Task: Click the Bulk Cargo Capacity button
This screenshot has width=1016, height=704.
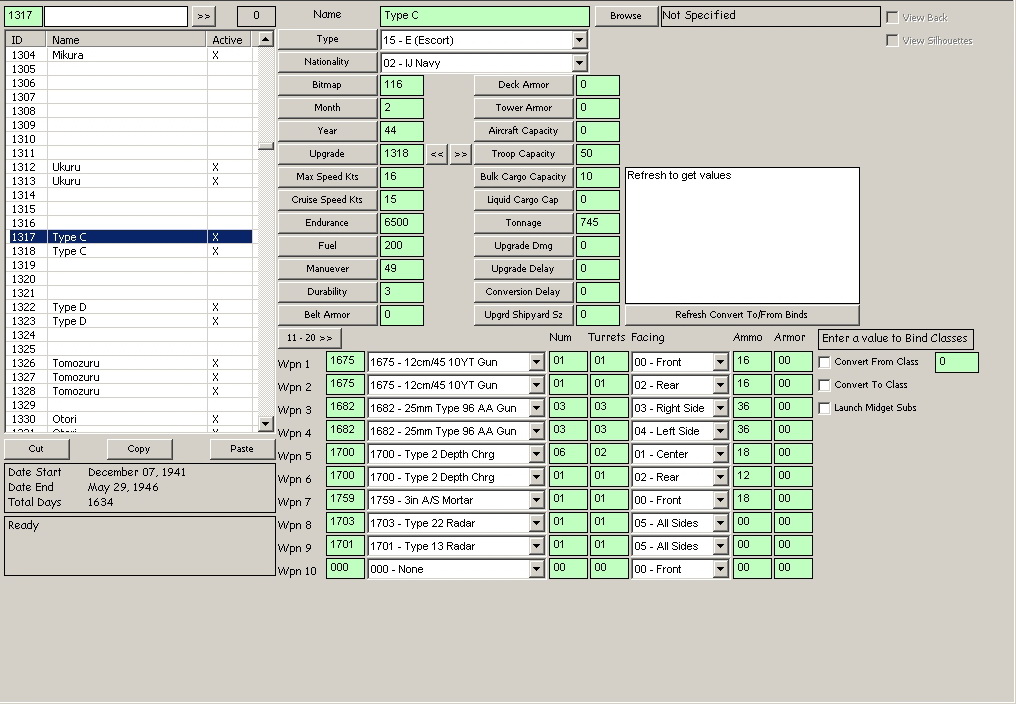Action: [524, 177]
